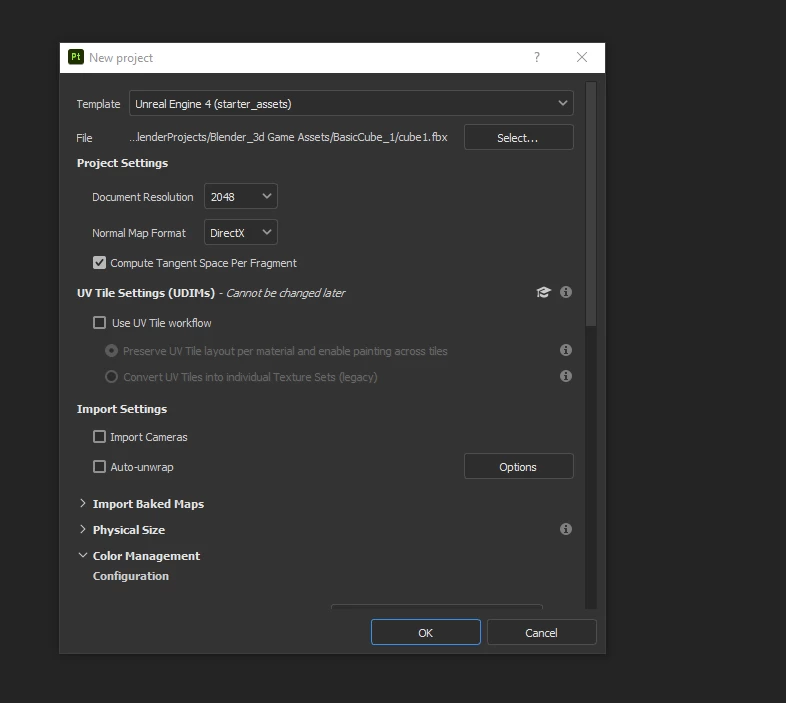Confirm with the OK button
The image size is (786, 703).
tap(426, 632)
